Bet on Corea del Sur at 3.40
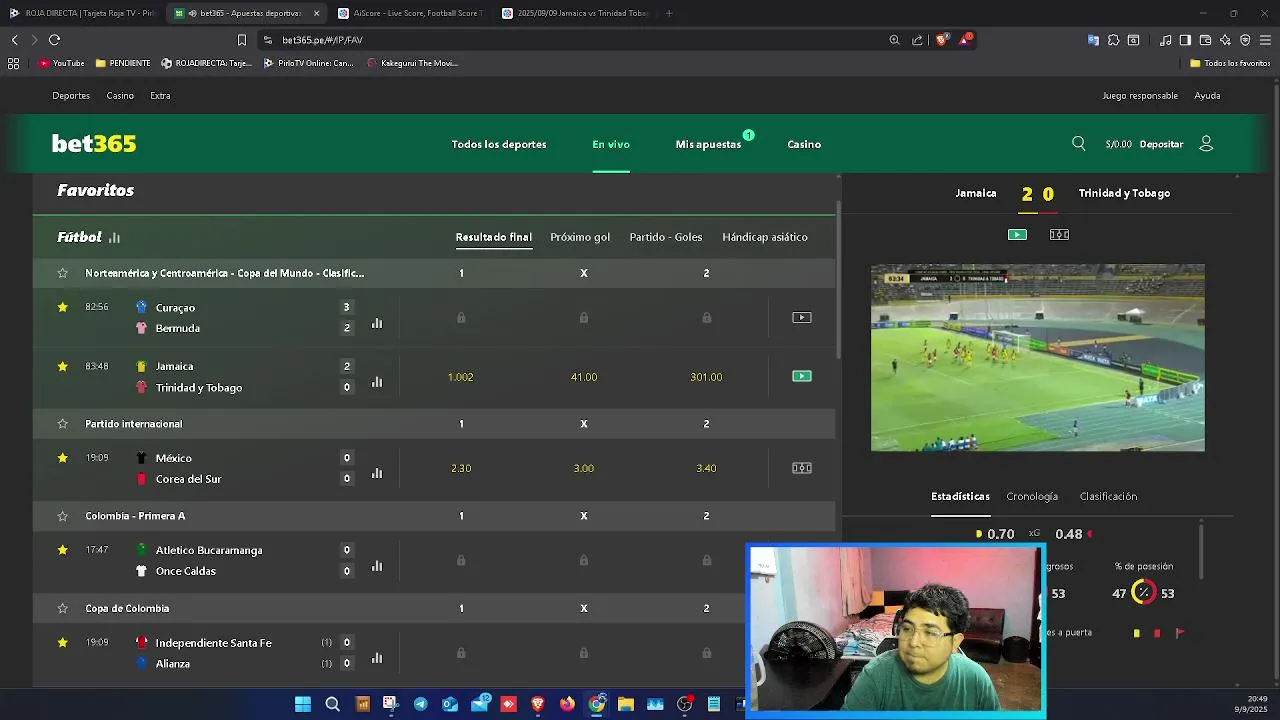 click(x=706, y=468)
